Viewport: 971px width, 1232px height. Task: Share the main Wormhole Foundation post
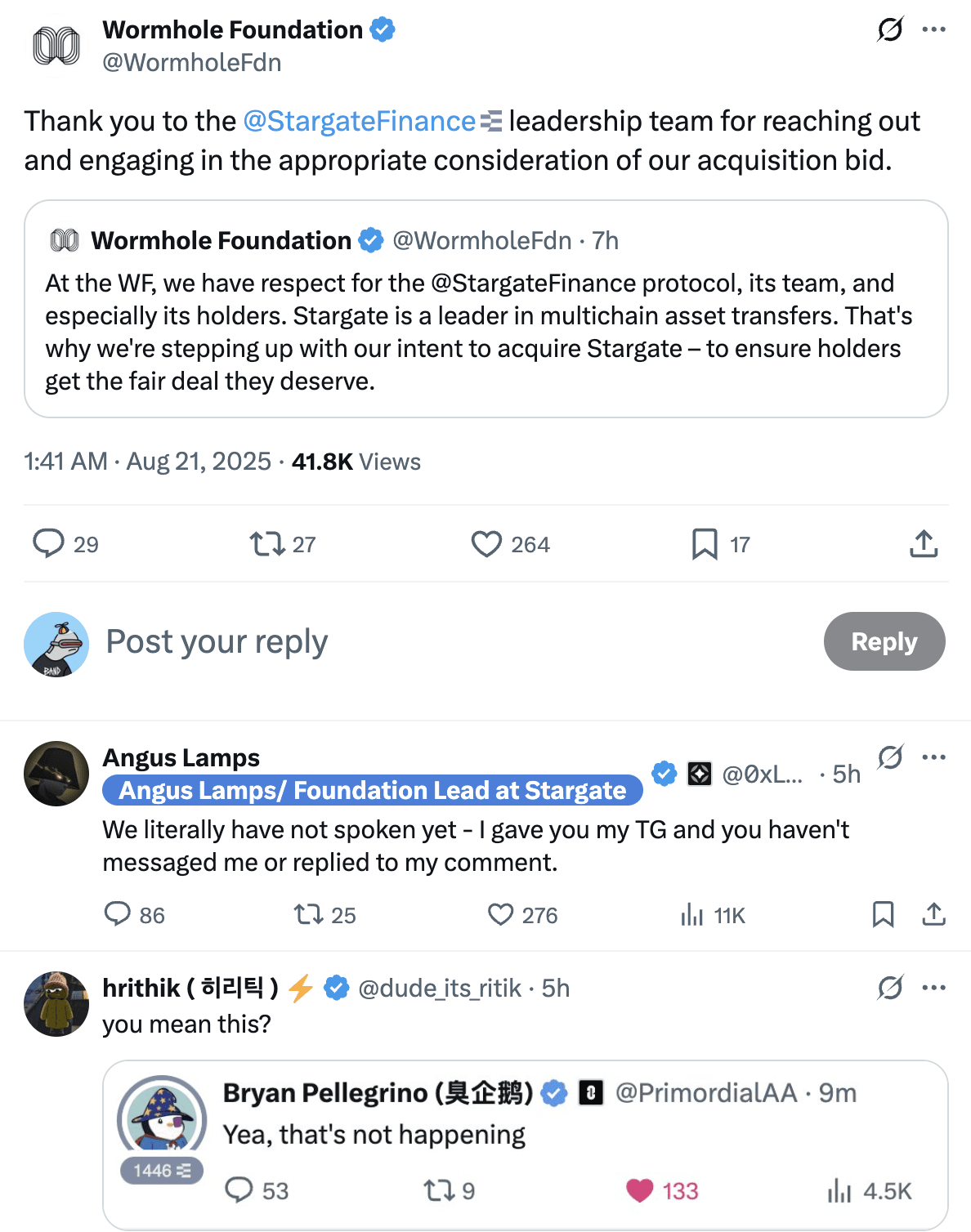924,544
